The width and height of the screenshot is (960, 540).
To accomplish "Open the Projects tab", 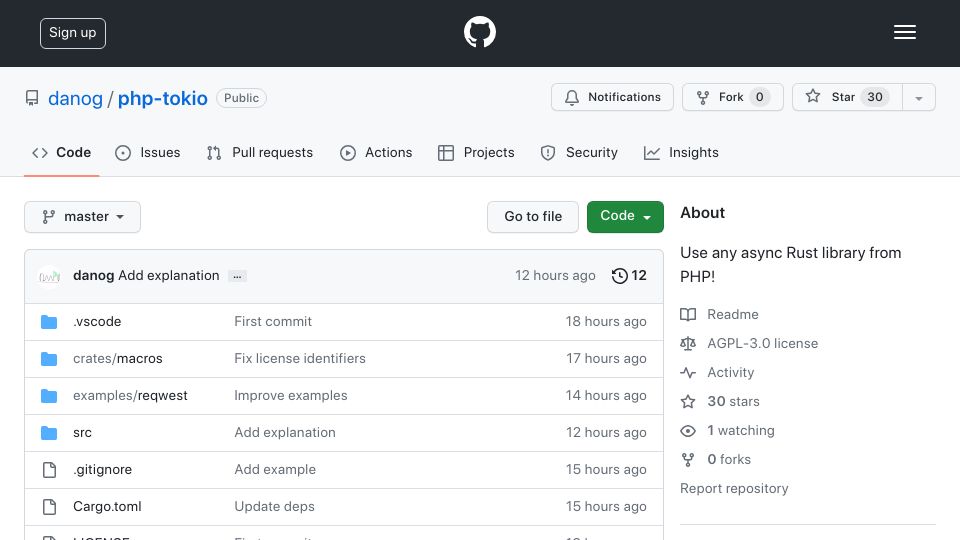I will coord(476,152).
